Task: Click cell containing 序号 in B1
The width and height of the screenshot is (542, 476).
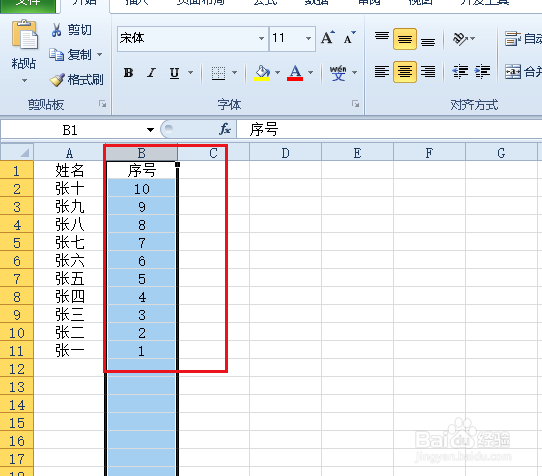Action: [x=141, y=170]
